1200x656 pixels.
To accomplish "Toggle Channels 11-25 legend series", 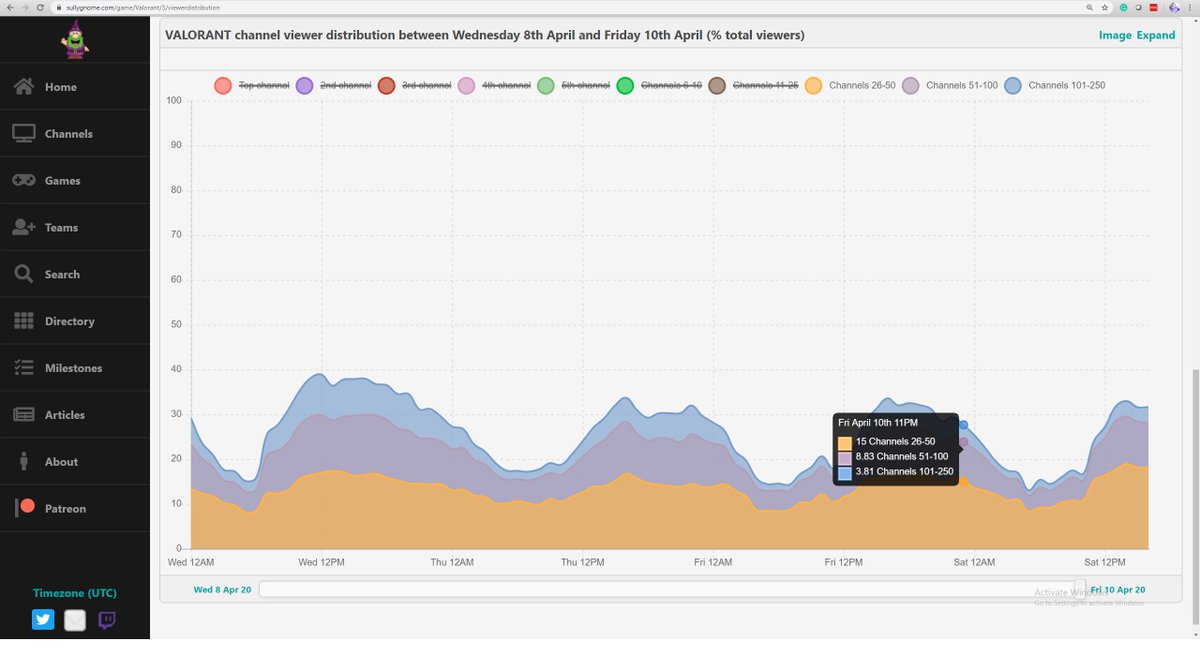I will (x=754, y=85).
